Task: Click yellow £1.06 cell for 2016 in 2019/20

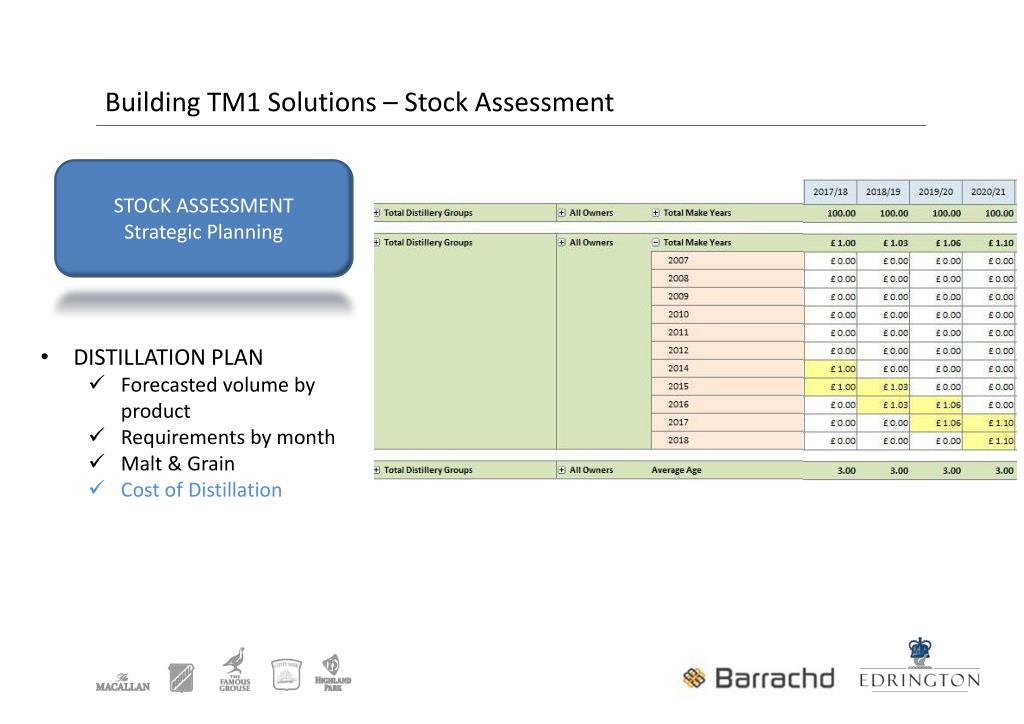Action: click(x=936, y=405)
